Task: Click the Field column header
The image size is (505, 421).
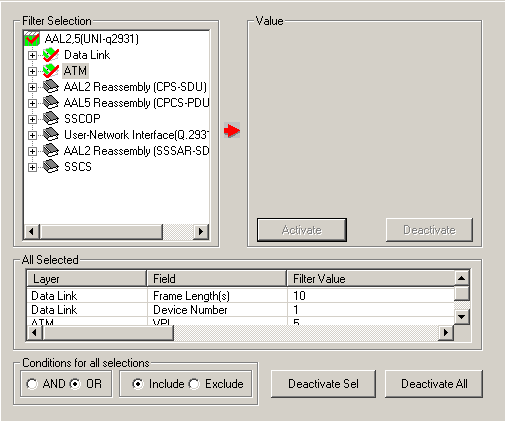Action: [x=217, y=279]
